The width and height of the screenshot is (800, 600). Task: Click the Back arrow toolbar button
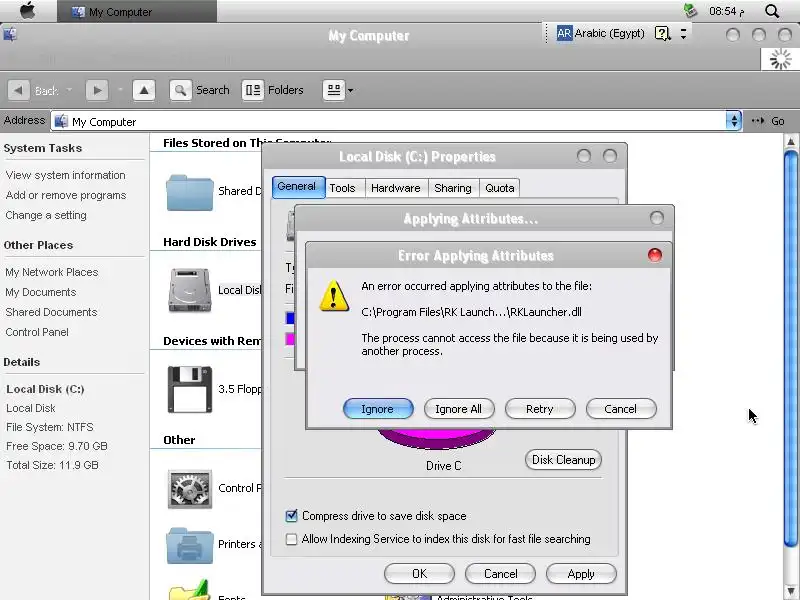click(x=18, y=90)
